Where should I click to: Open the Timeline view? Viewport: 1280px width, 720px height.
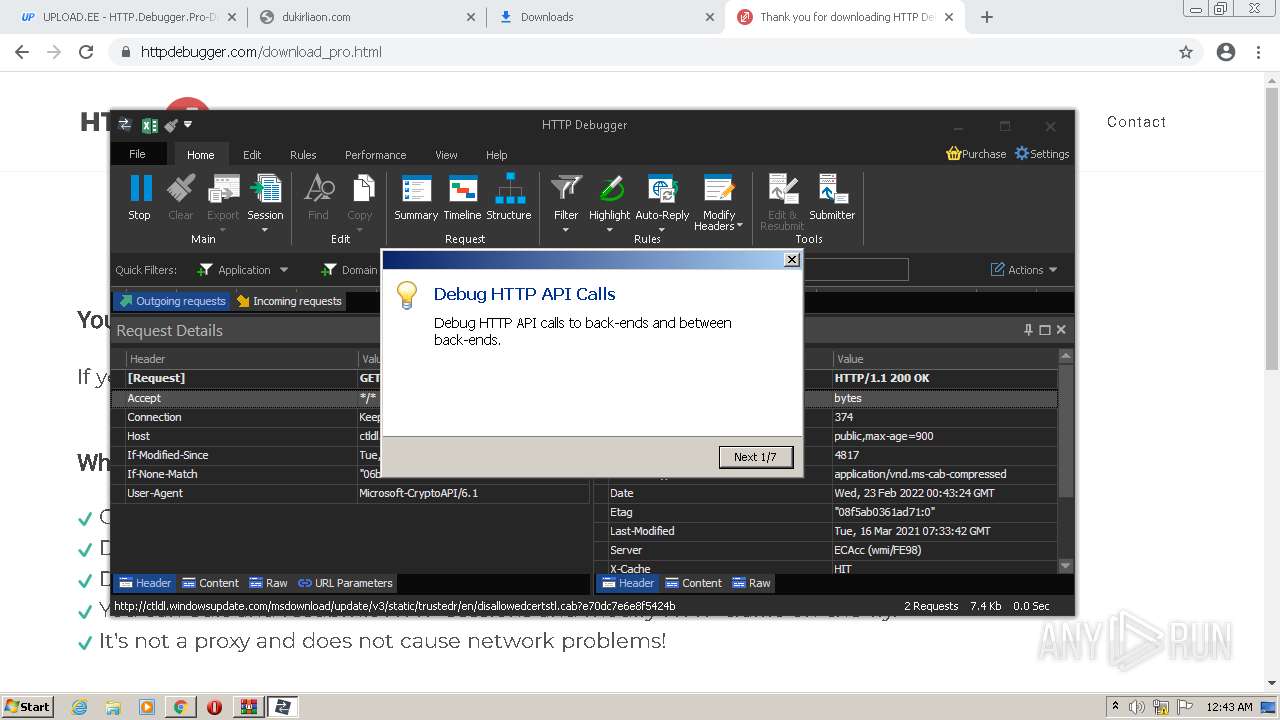pos(462,196)
